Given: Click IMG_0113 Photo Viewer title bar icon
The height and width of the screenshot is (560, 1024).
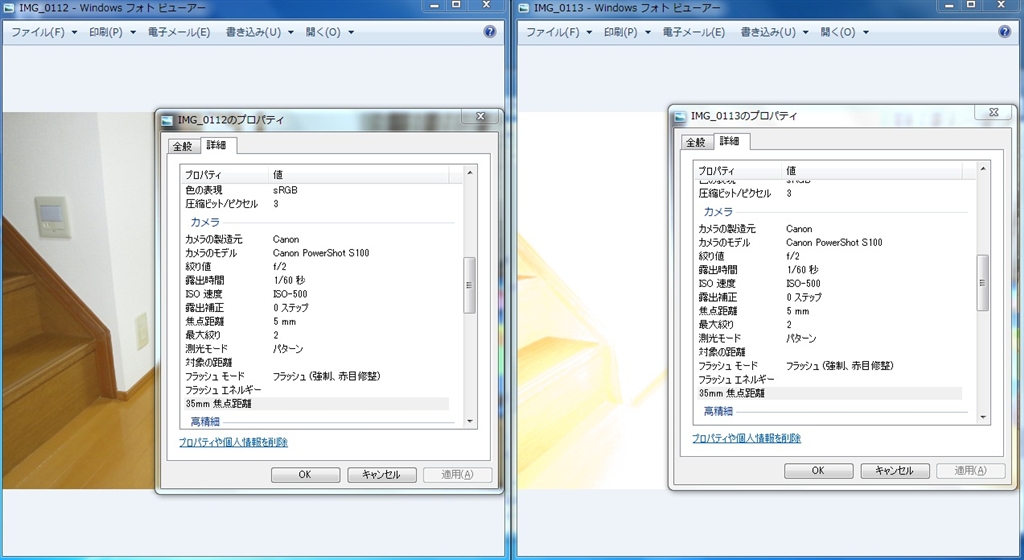Looking at the screenshot, I should (x=524, y=8).
